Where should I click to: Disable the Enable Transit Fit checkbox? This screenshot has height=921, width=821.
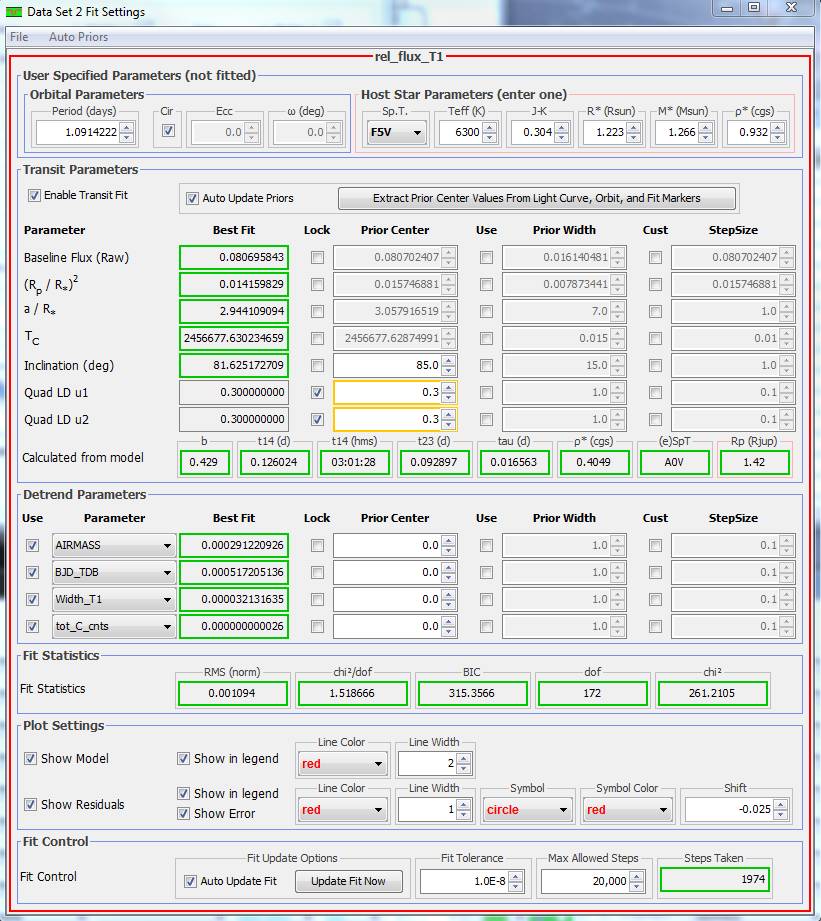(x=34, y=195)
